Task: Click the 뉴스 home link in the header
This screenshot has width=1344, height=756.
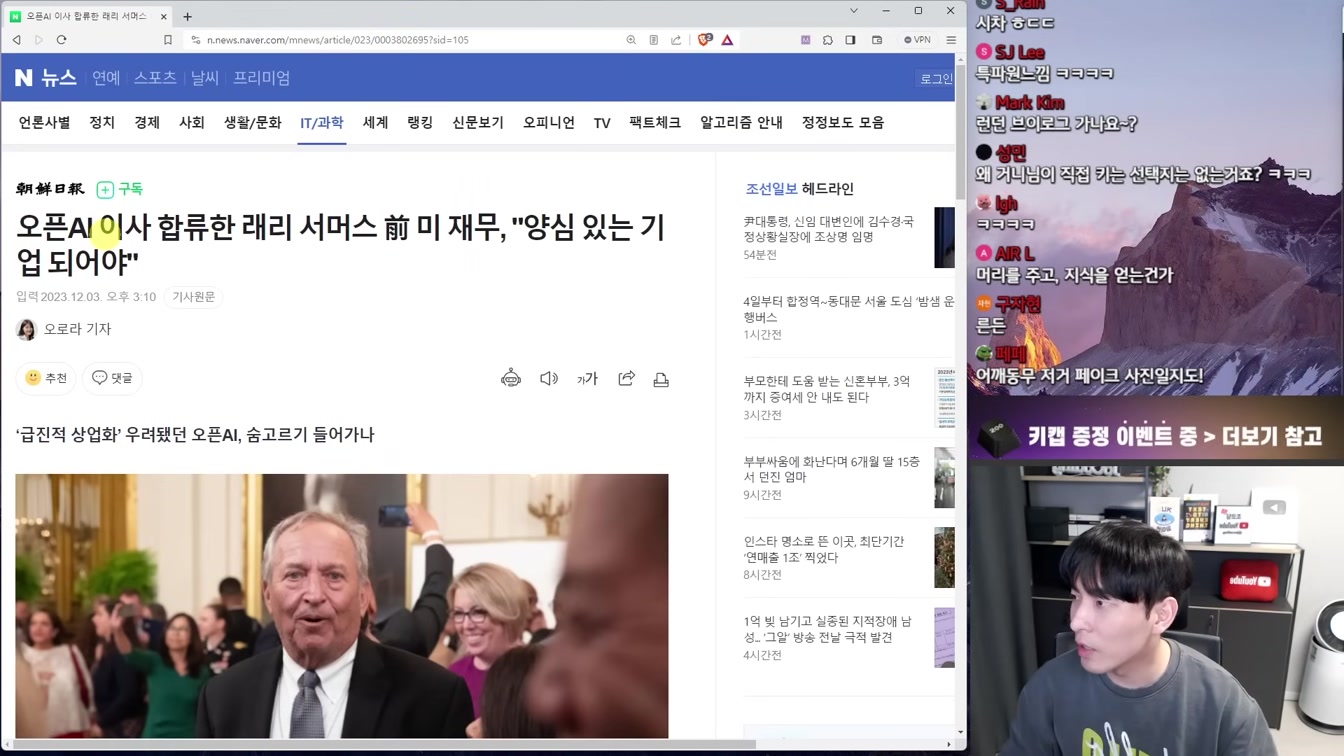Action: point(58,78)
